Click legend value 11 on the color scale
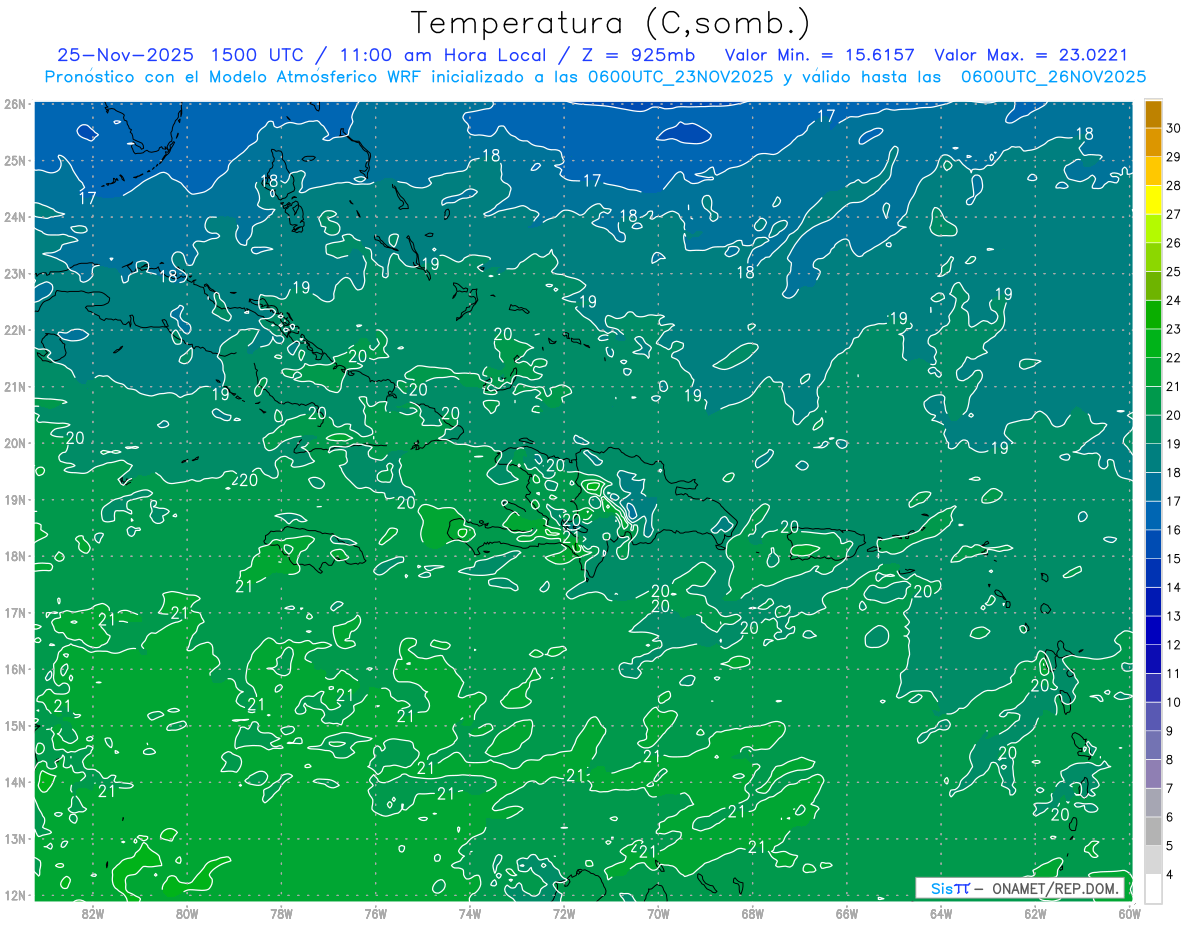Viewport: 1200px width, 927px height. (x=1173, y=674)
